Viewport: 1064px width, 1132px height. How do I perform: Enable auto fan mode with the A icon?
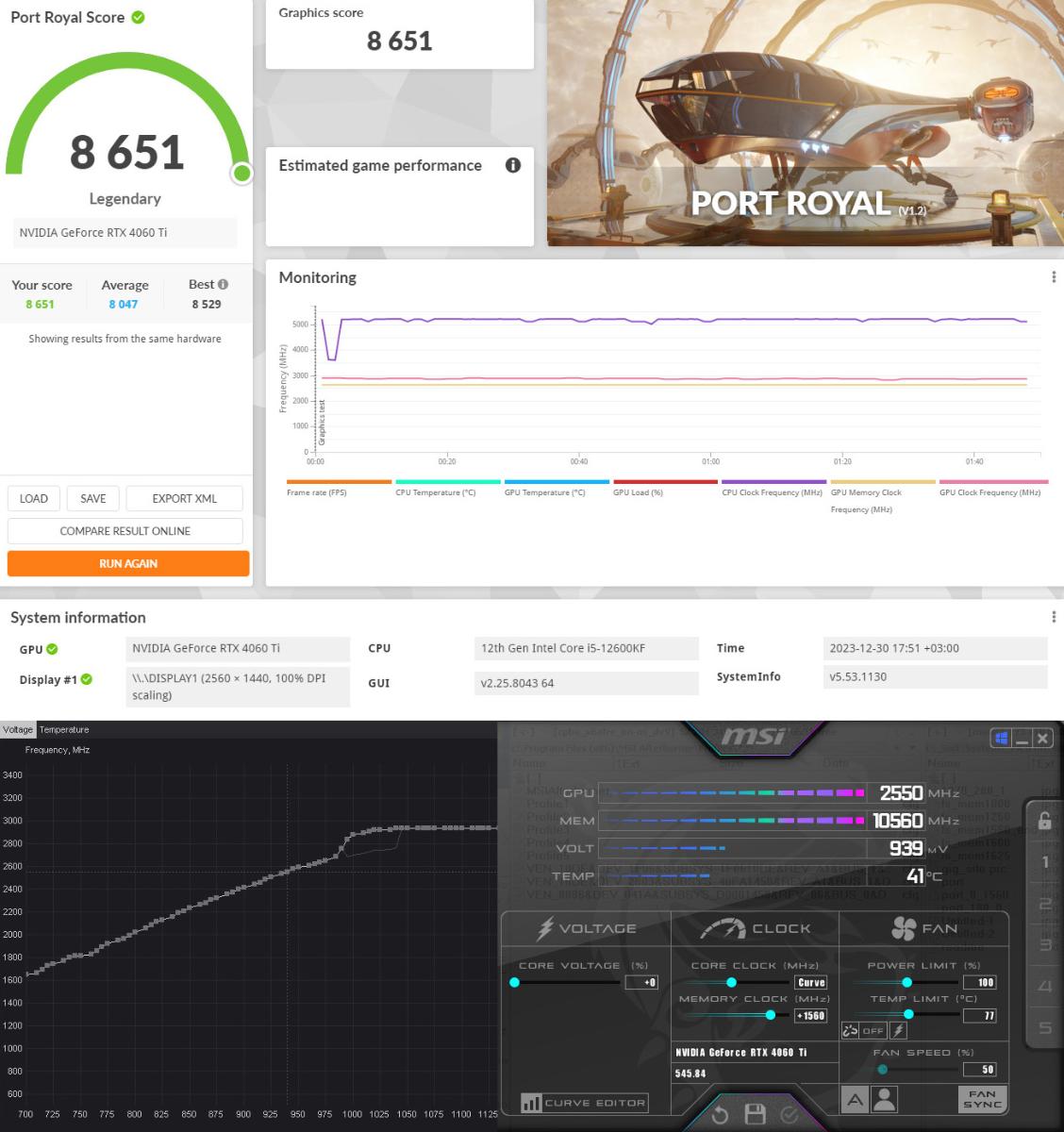[855, 1099]
